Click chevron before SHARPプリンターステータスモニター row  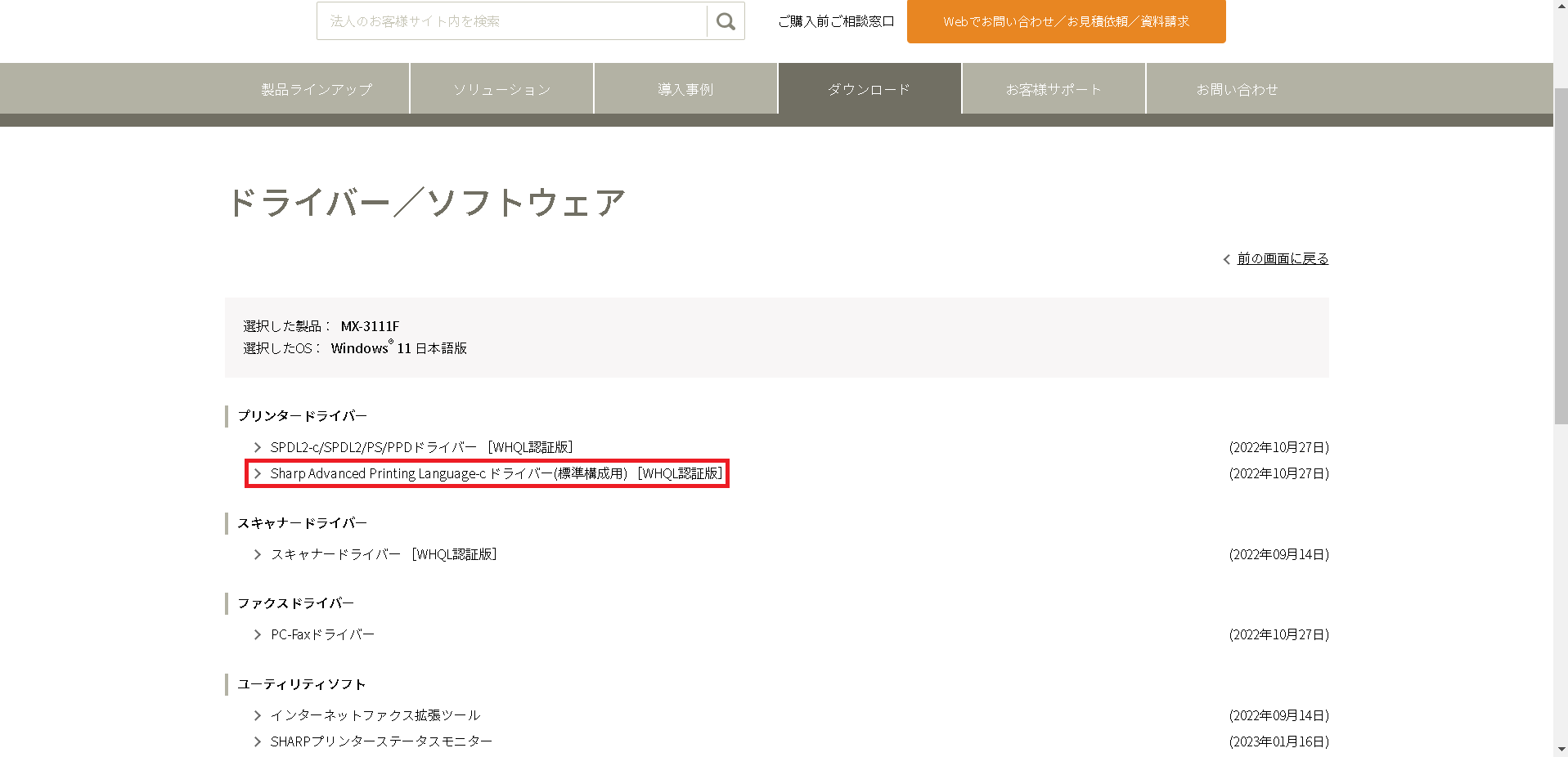pos(258,741)
